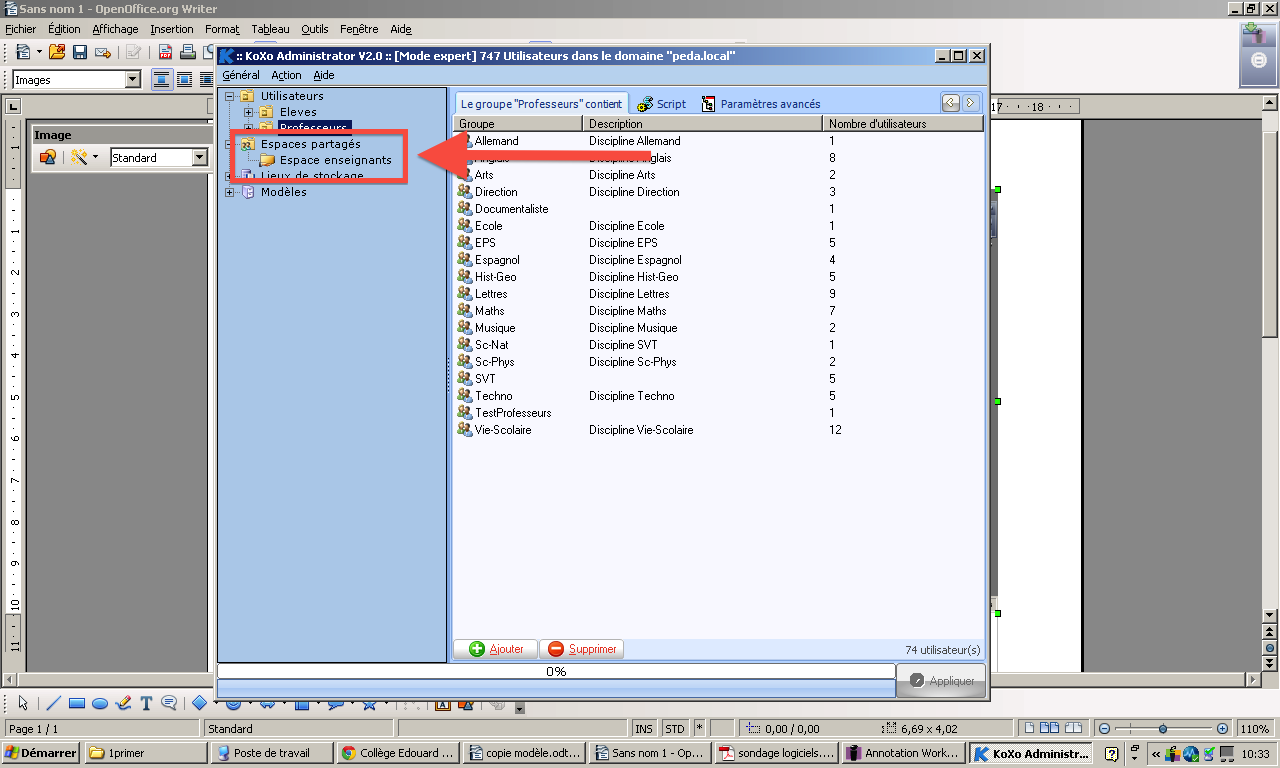Click the Utilisateurs folder icon in the tree
The width and height of the screenshot is (1280, 768).
248,96
